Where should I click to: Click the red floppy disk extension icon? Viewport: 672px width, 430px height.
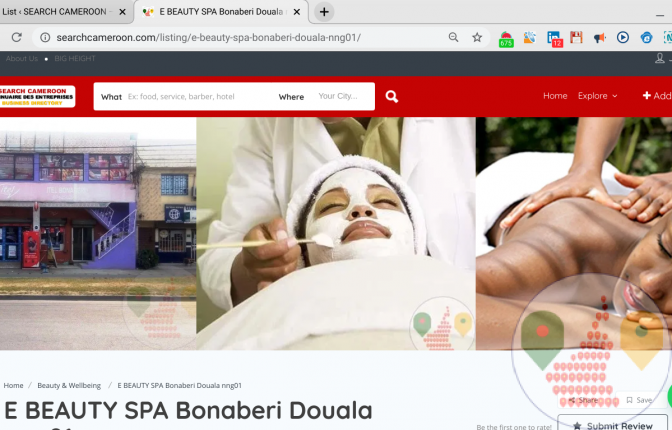(576, 37)
